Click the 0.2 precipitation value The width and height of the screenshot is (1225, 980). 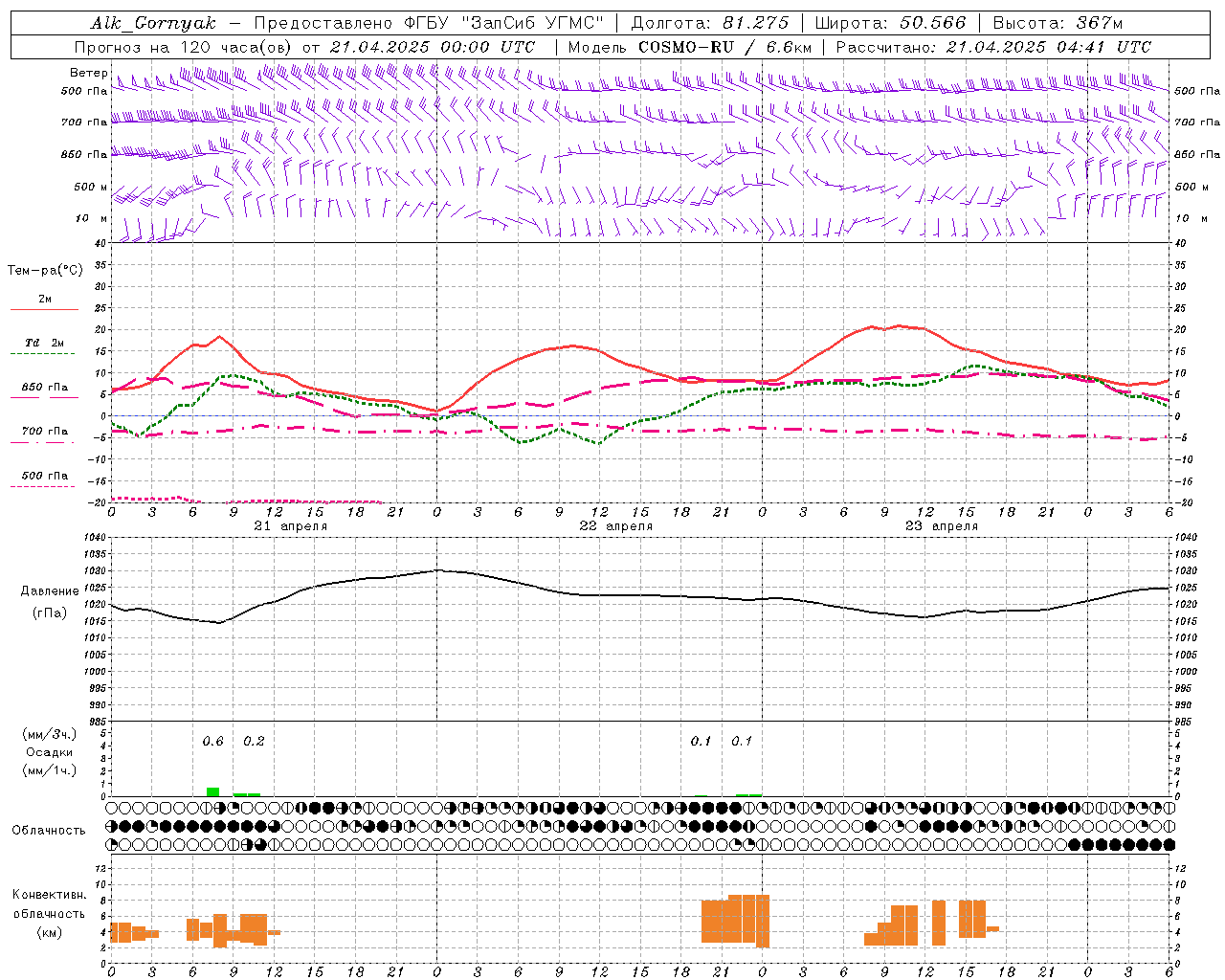254,741
